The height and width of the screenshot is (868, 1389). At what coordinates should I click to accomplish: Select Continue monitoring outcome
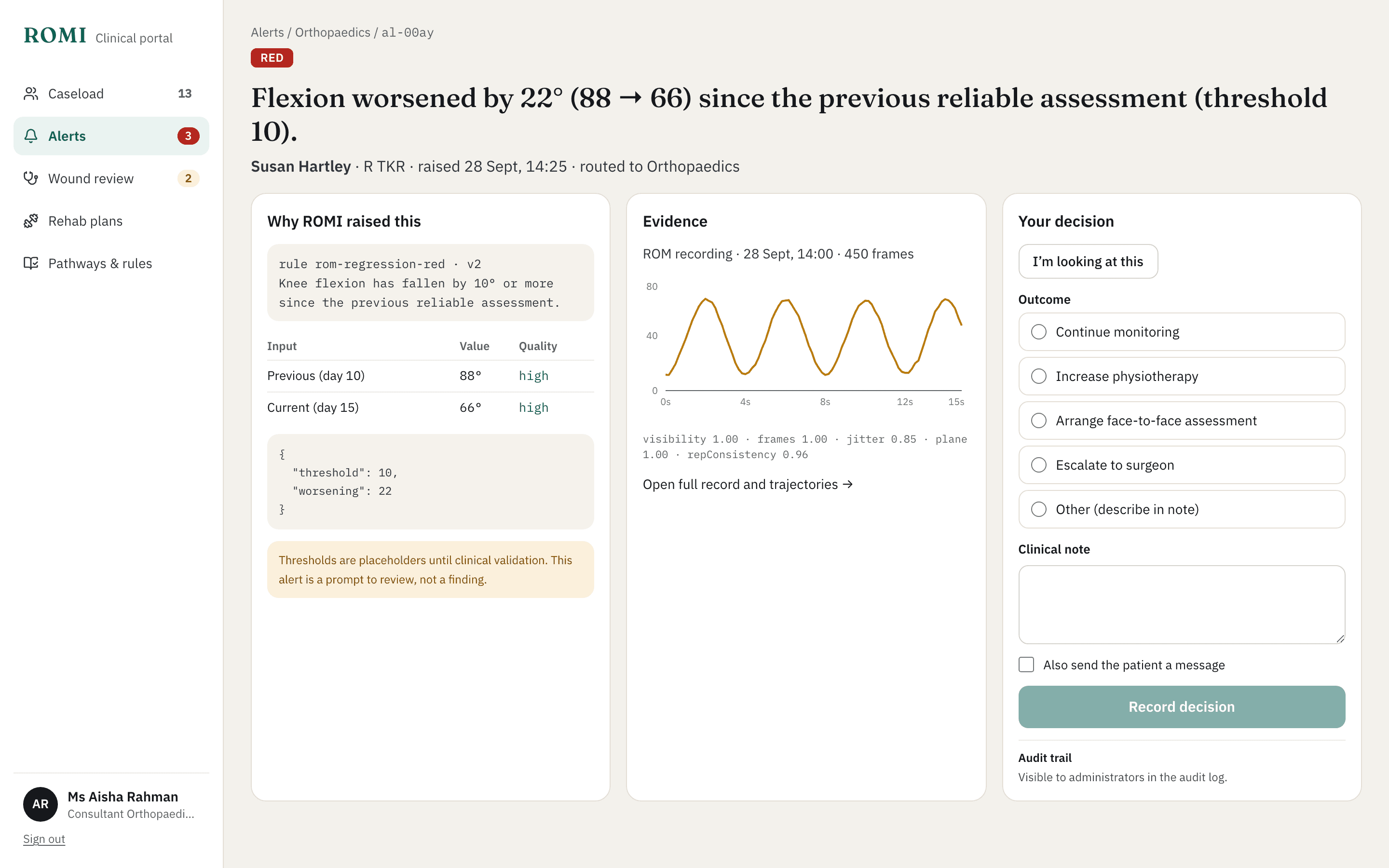tap(1181, 332)
